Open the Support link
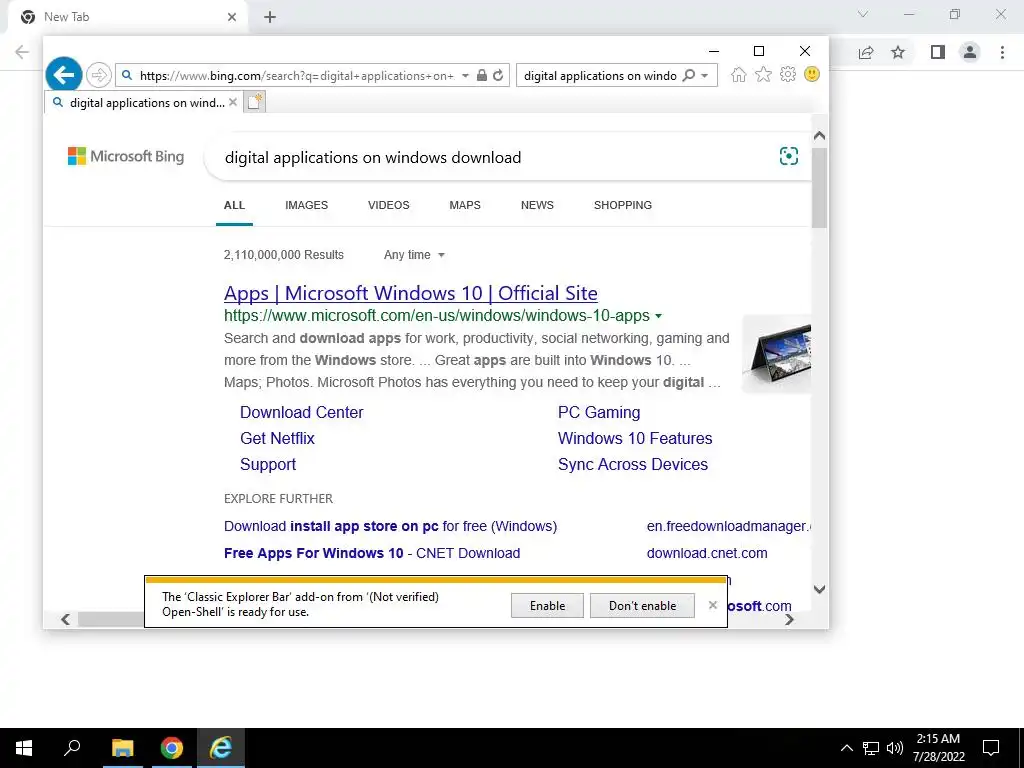This screenshot has height=768, width=1024. pyautogui.click(x=268, y=464)
